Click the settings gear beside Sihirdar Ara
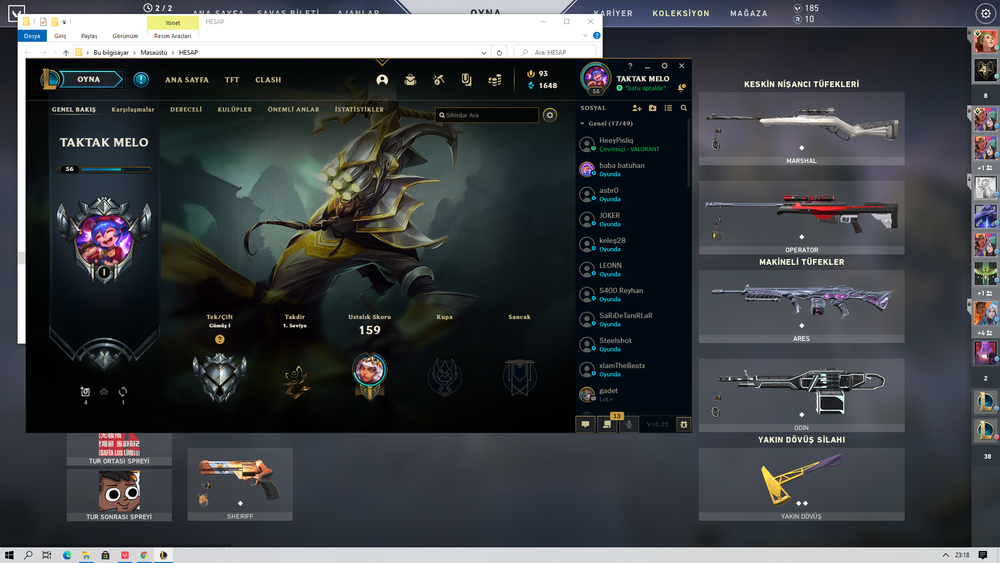Screen dimensions: 1000x563 coord(550,115)
